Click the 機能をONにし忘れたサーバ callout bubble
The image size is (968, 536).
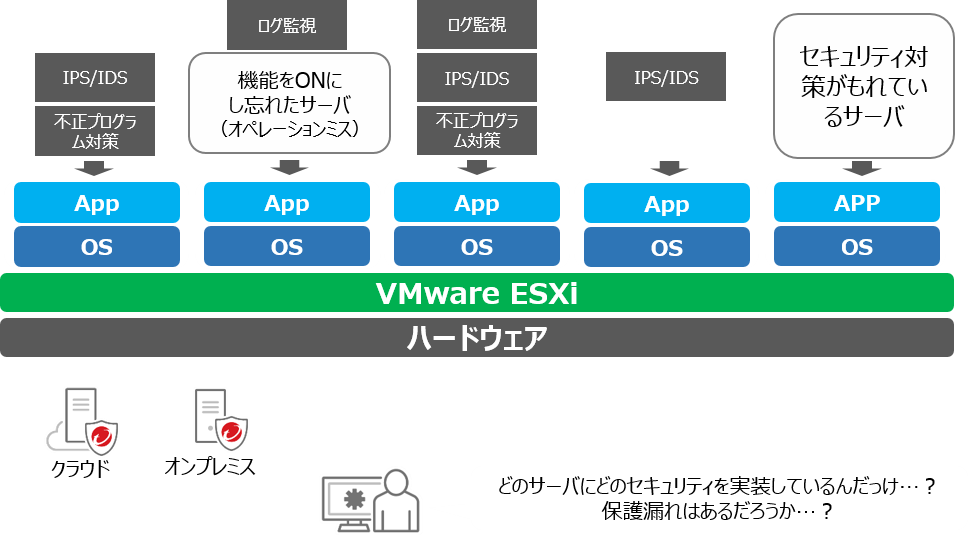click(290, 103)
